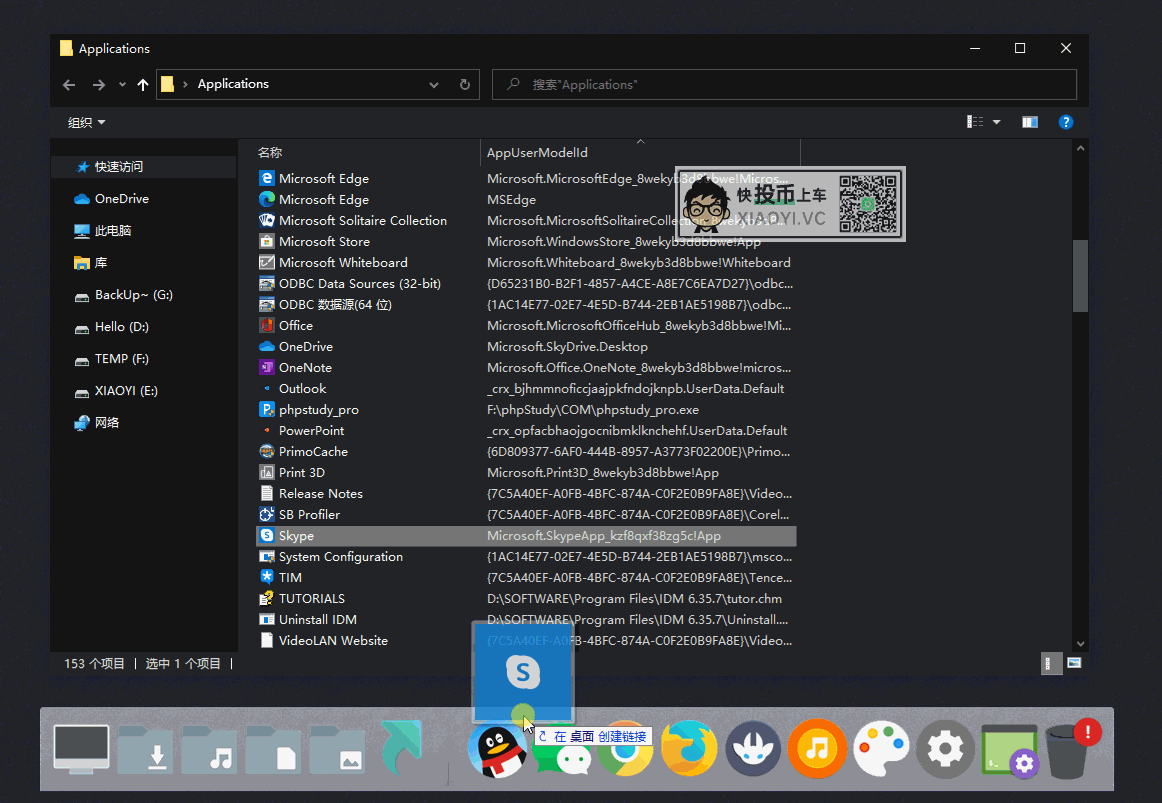
Task: Sort by the AppUserModelId column header
Action: click(640, 153)
